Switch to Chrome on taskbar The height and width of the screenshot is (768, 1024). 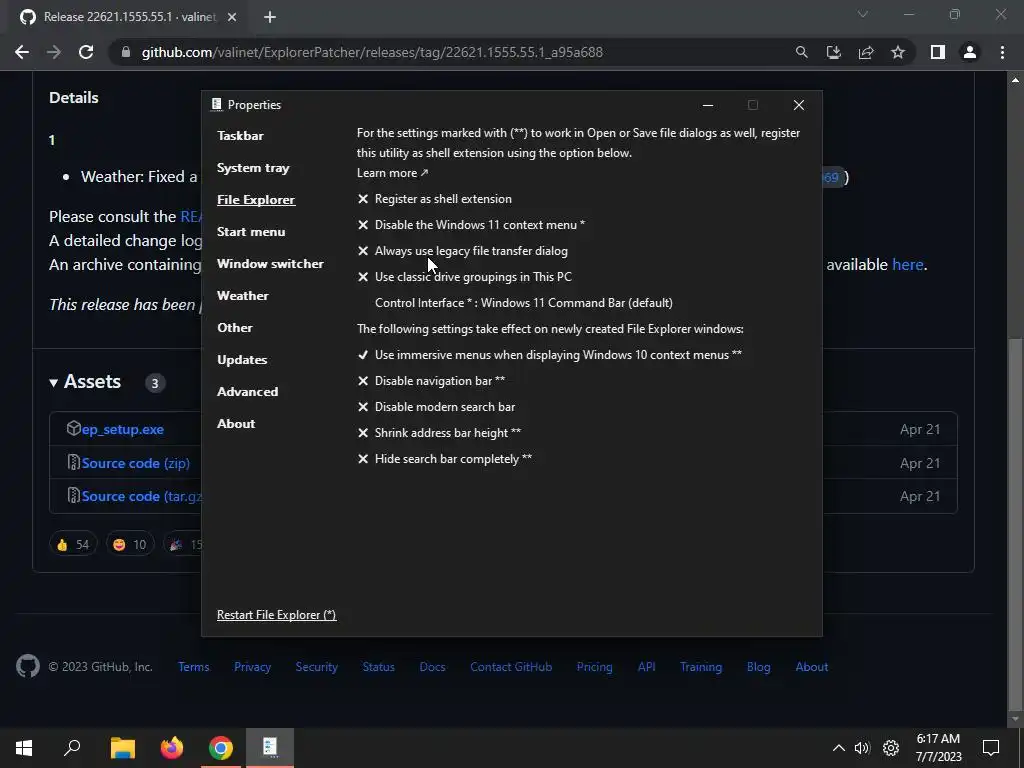click(x=221, y=748)
